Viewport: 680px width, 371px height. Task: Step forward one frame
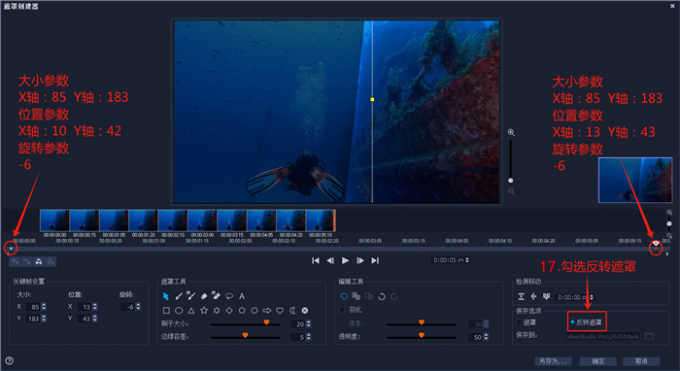360,260
